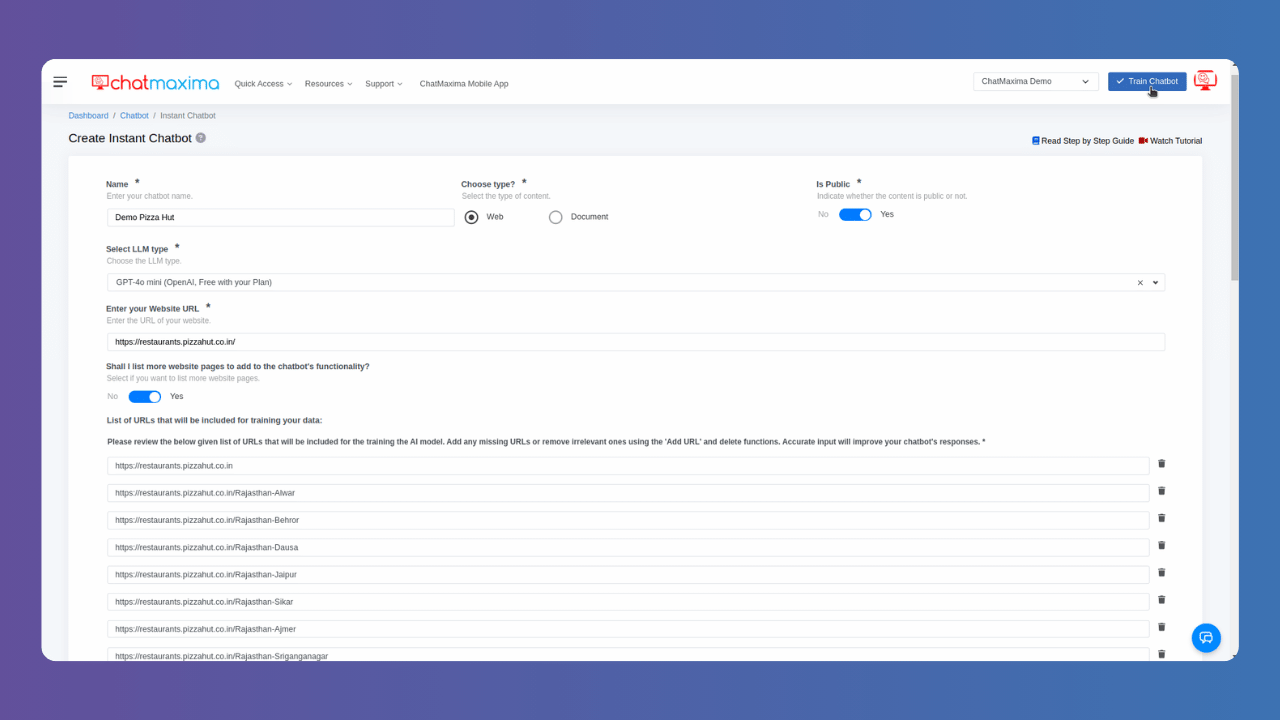The width and height of the screenshot is (1280, 720).
Task: Delete the Rajasthan-Sikar URL row
Action: click(x=1162, y=600)
